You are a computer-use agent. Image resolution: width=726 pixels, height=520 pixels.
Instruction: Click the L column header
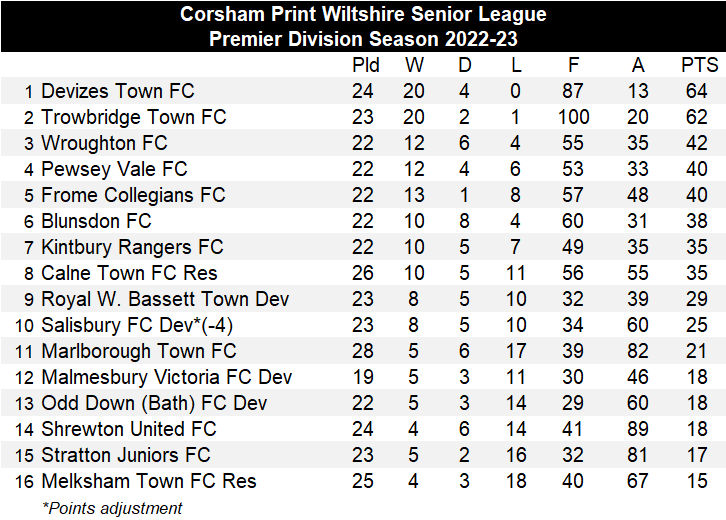tap(515, 65)
